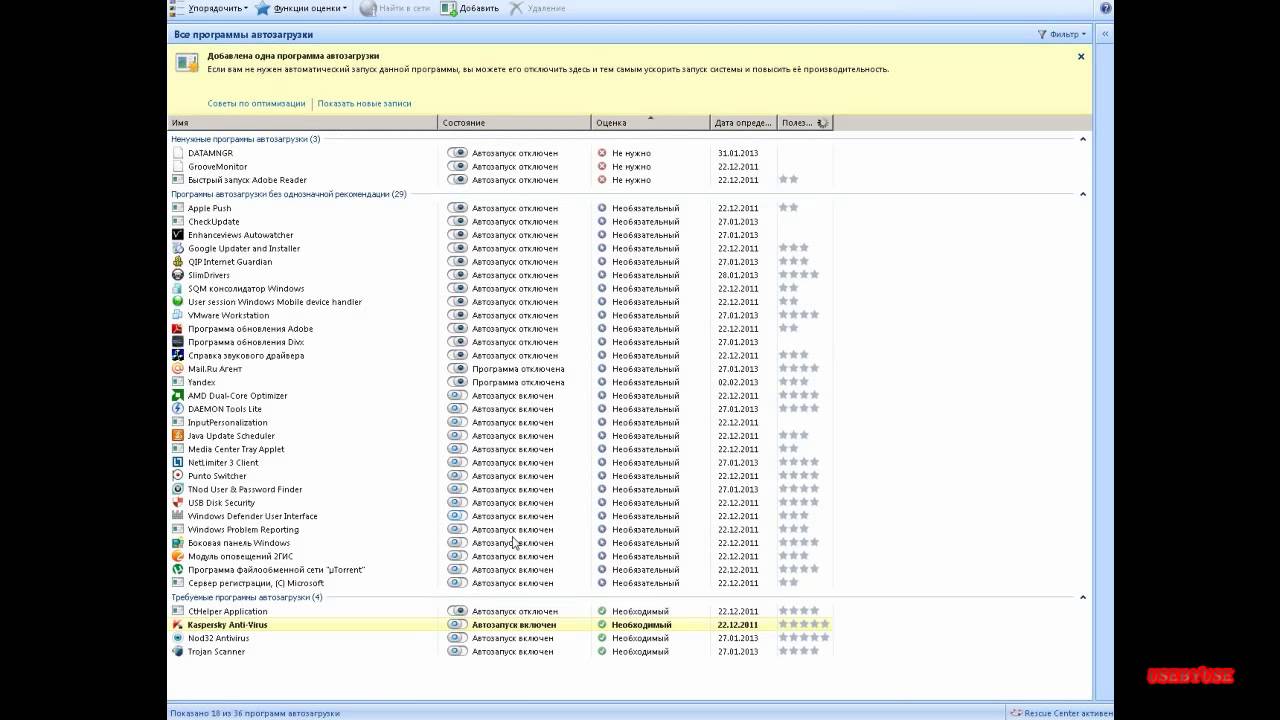Collapse the side panel with double-chevron
Screen dimensions: 1280x720
pos(1105,34)
